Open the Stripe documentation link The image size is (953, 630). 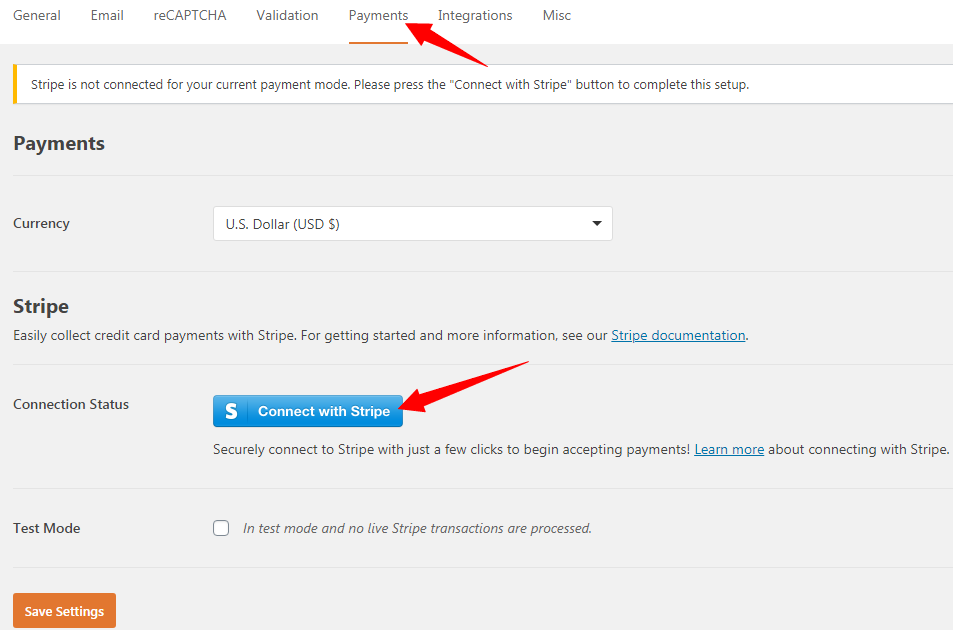(678, 335)
